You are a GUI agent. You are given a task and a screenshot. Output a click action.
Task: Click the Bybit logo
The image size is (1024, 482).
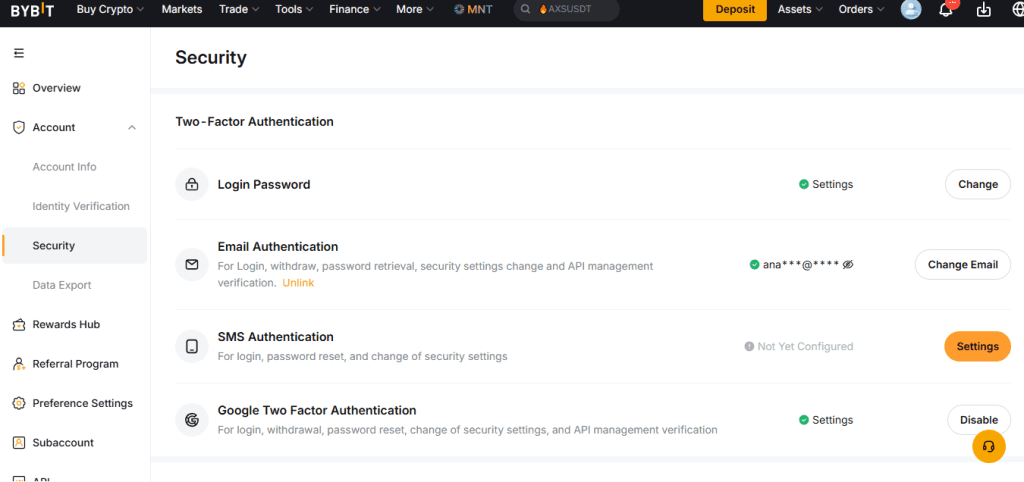point(33,10)
